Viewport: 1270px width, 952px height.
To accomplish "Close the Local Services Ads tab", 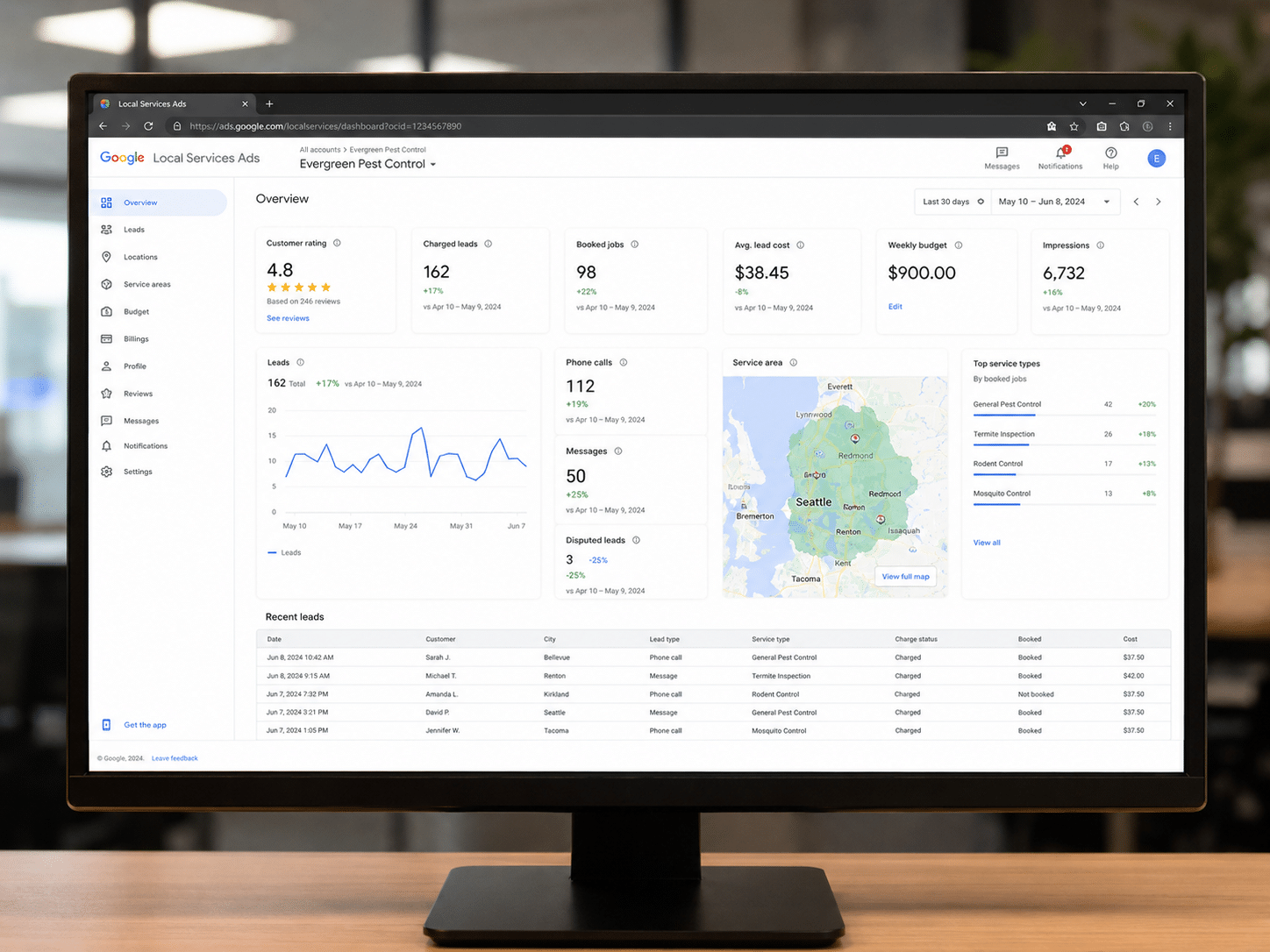I will 245,103.
